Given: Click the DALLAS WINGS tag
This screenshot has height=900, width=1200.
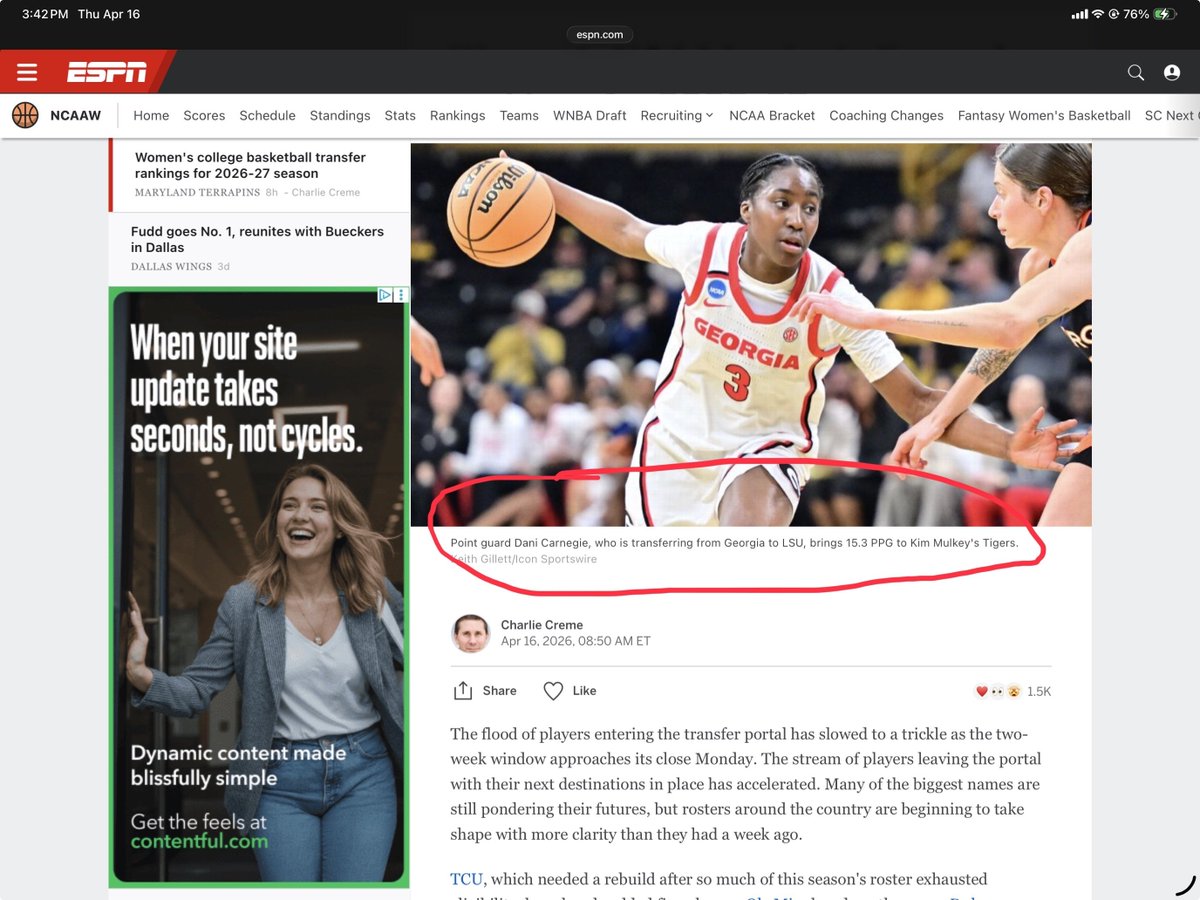Looking at the screenshot, I should tap(171, 266).
